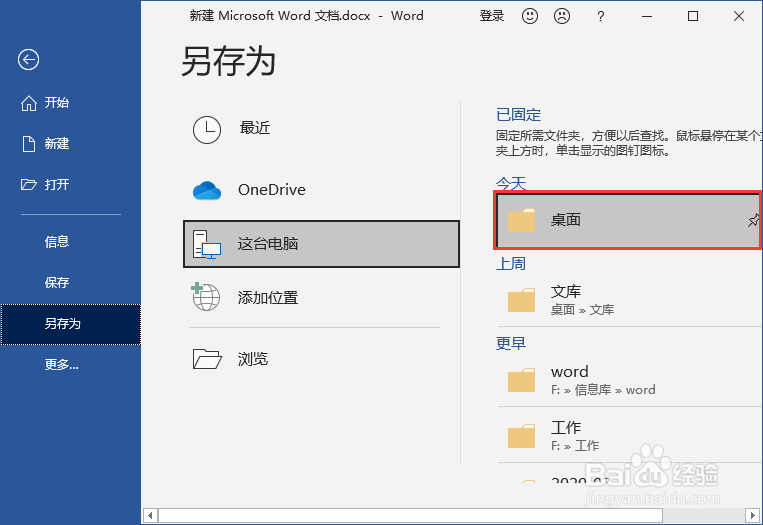763x525 pixels.
Task: Click the F: » 信息库 » word path
Action: coord(603,390)
